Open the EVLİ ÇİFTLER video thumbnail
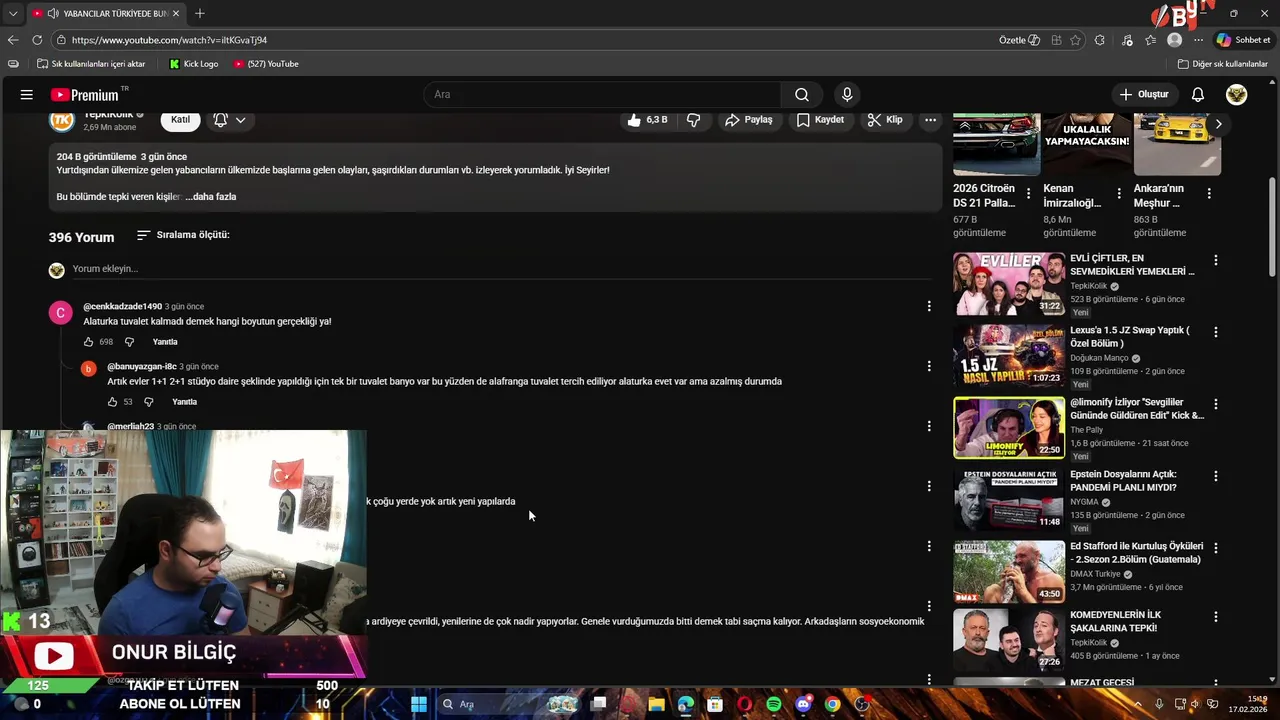Viewport: 1280px width, 720px height. pos(1009,284)
